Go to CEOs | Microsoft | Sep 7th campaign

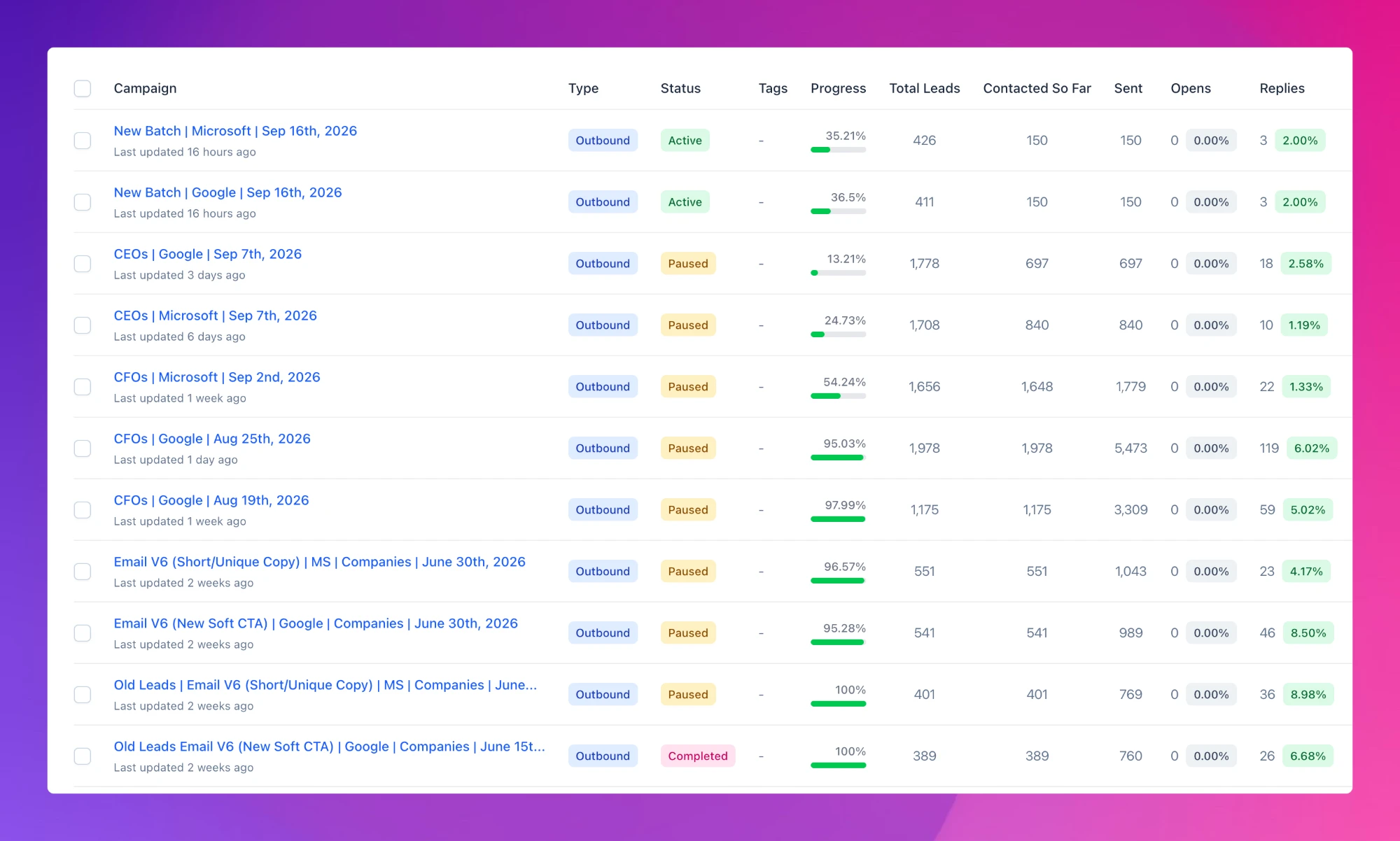(x=216, y=316)
